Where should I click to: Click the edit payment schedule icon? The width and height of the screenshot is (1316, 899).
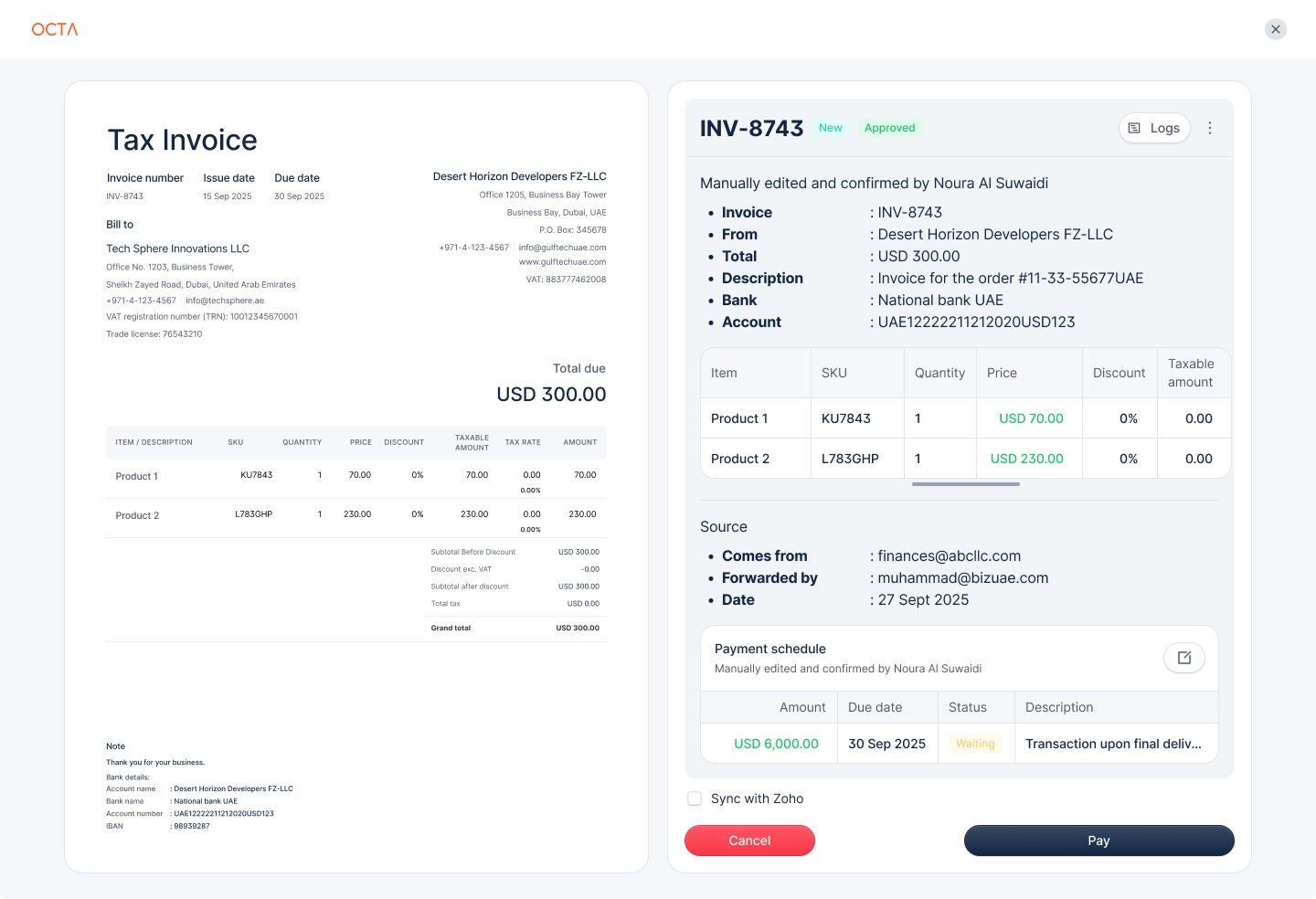coord(1184,658)
